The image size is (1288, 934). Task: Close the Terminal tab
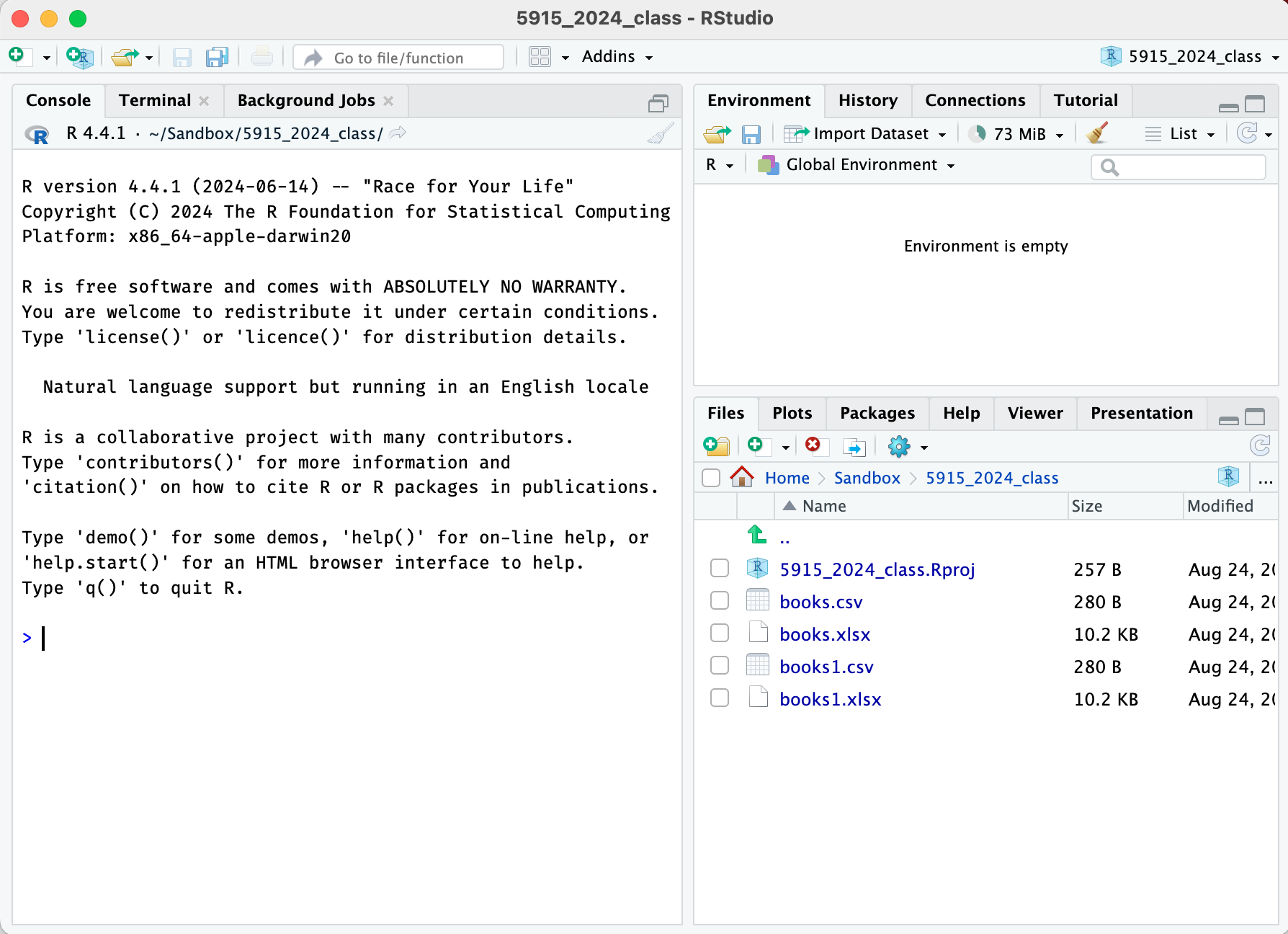[x=205, y=101]
